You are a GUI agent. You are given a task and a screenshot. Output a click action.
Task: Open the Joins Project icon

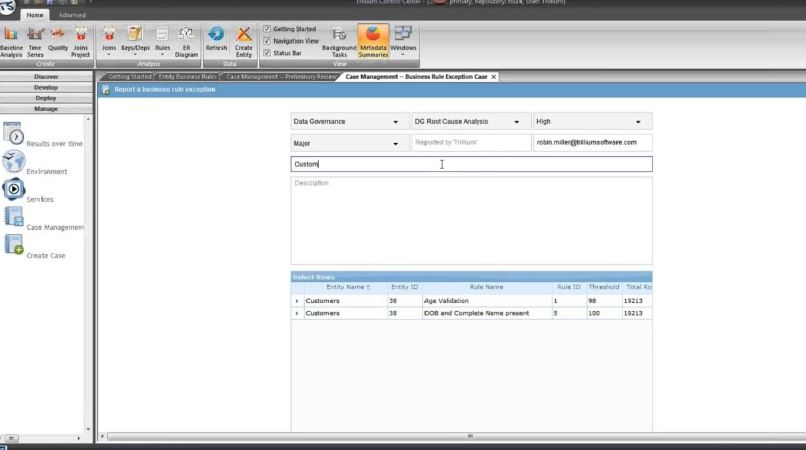tap(80, 42)
